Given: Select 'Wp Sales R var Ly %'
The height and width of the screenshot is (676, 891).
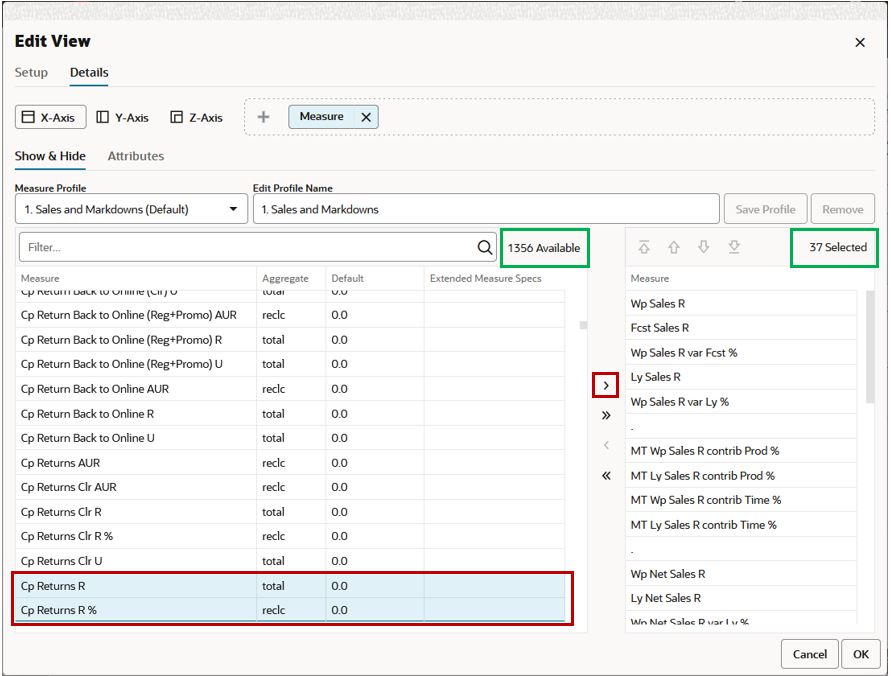Looking at the screenshot, I should (x=741, y=402).
